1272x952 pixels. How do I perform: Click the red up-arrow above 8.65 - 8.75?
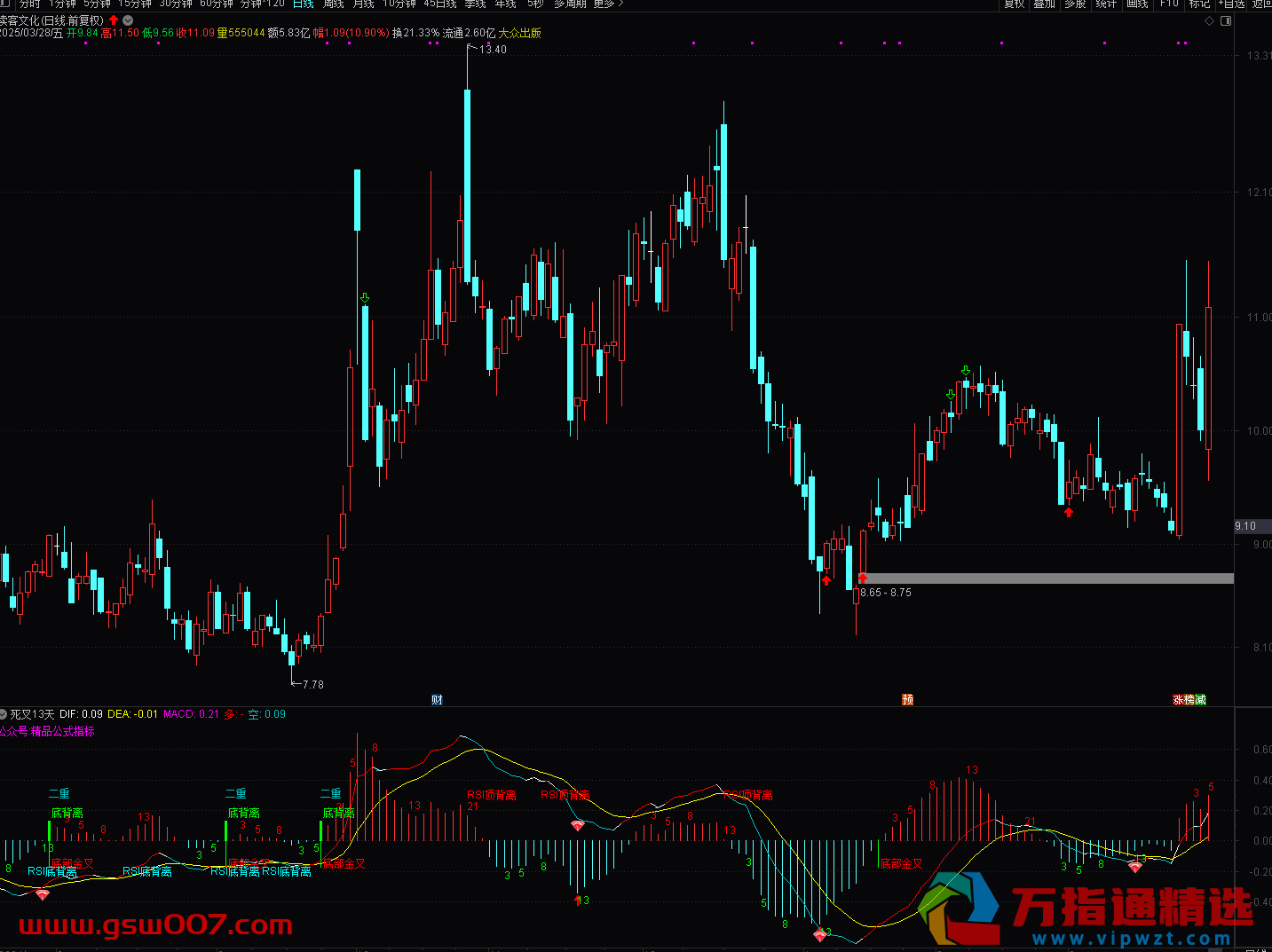pyautogui.click(x=862, y=578)
